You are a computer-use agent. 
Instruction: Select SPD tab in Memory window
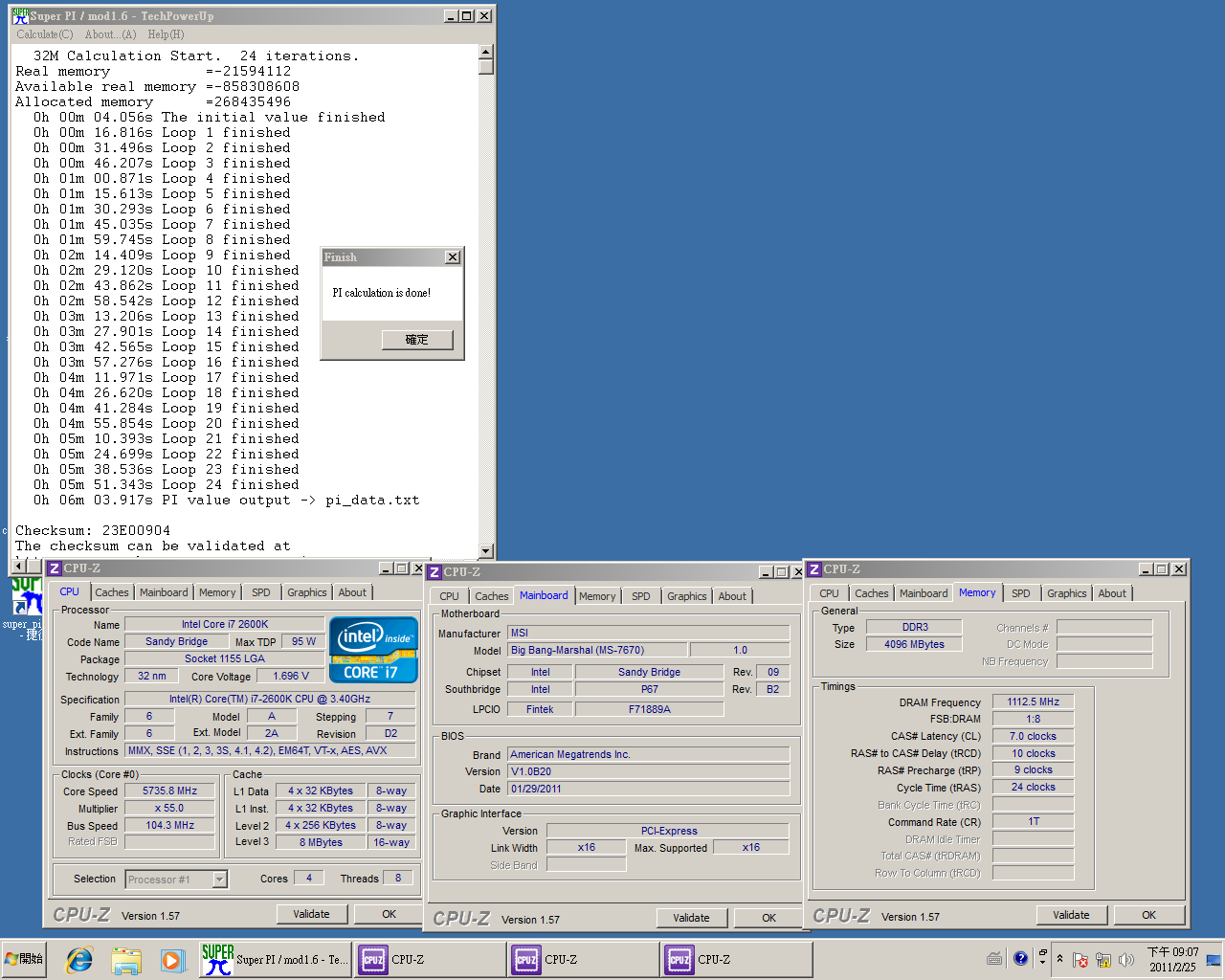pos(1021,593)
